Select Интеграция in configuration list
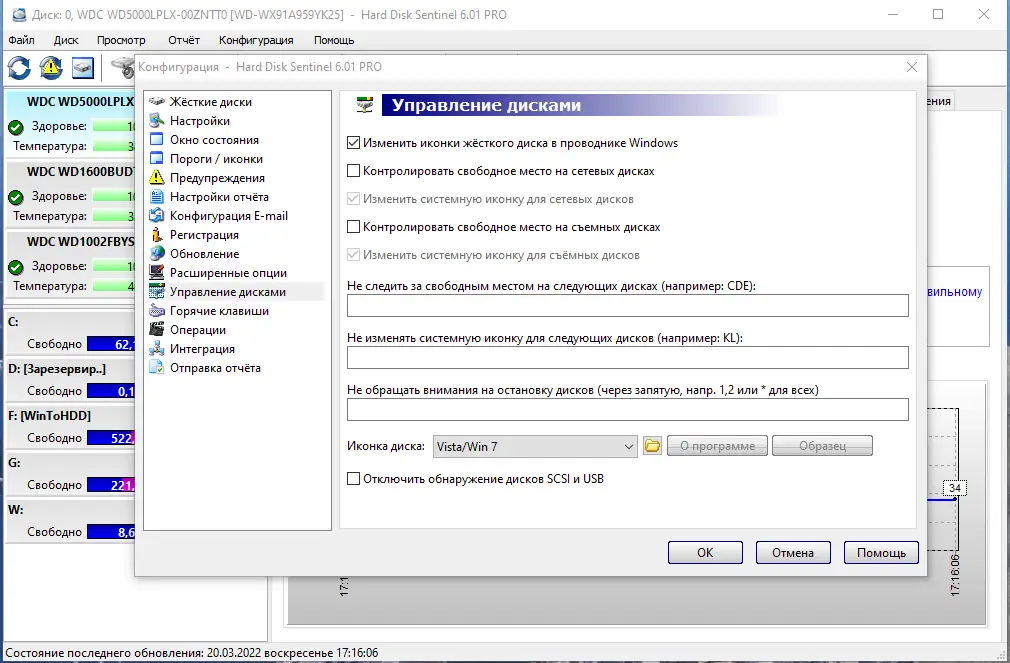This screenshot has width=1010, height=663. (202, 349)
